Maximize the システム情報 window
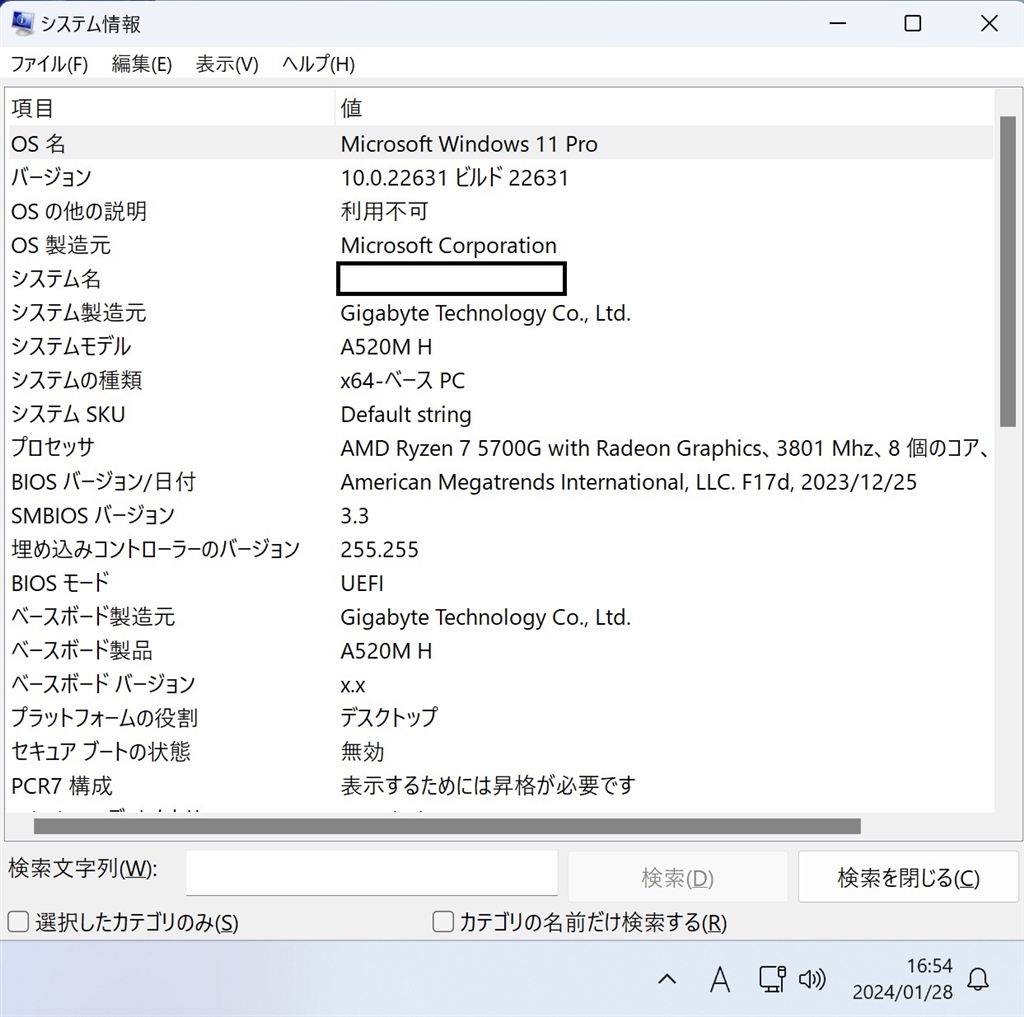This screenshot has width=1024, height=1017. [913, 24]
